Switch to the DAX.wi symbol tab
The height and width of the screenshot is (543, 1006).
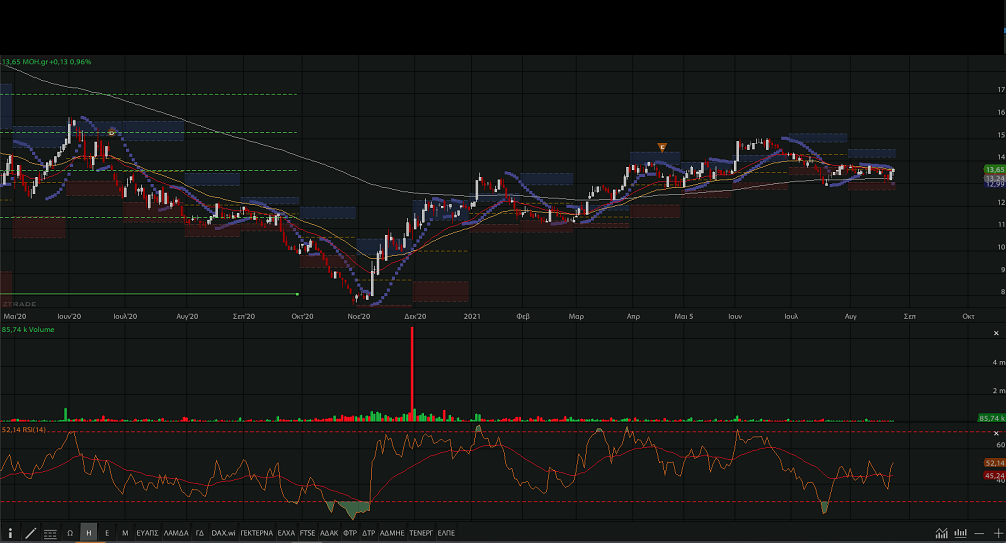click(224, 533)
